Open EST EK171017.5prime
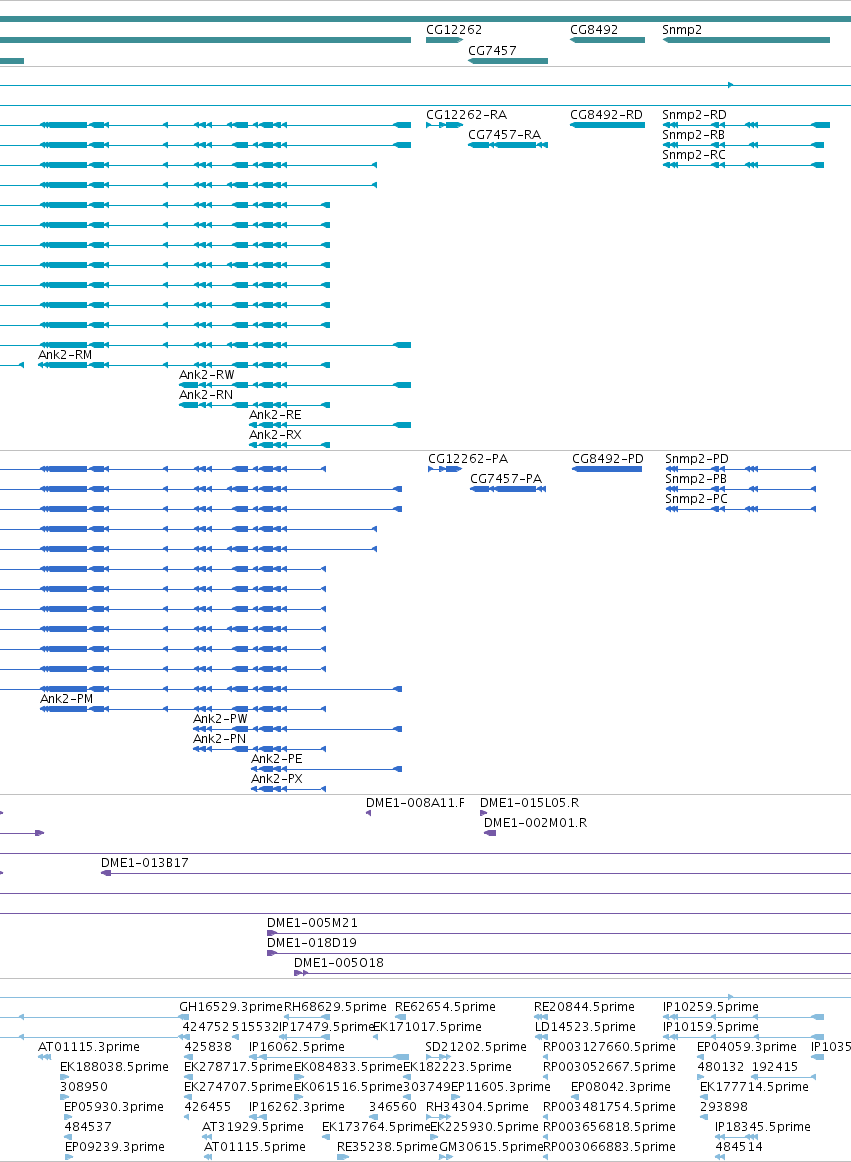Image resolution: width=851 pixels, height=1162 pixels. click(x=428, y=1026)
